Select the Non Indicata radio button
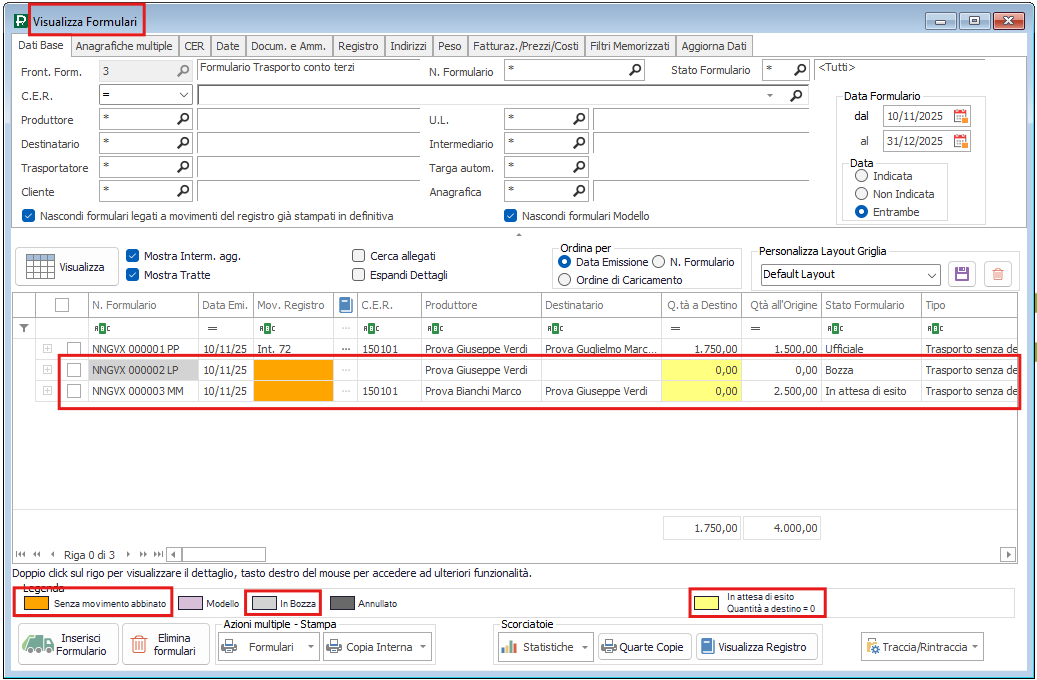The width and height of the screenshot is (1037, 680). click(x=861, y=194)
